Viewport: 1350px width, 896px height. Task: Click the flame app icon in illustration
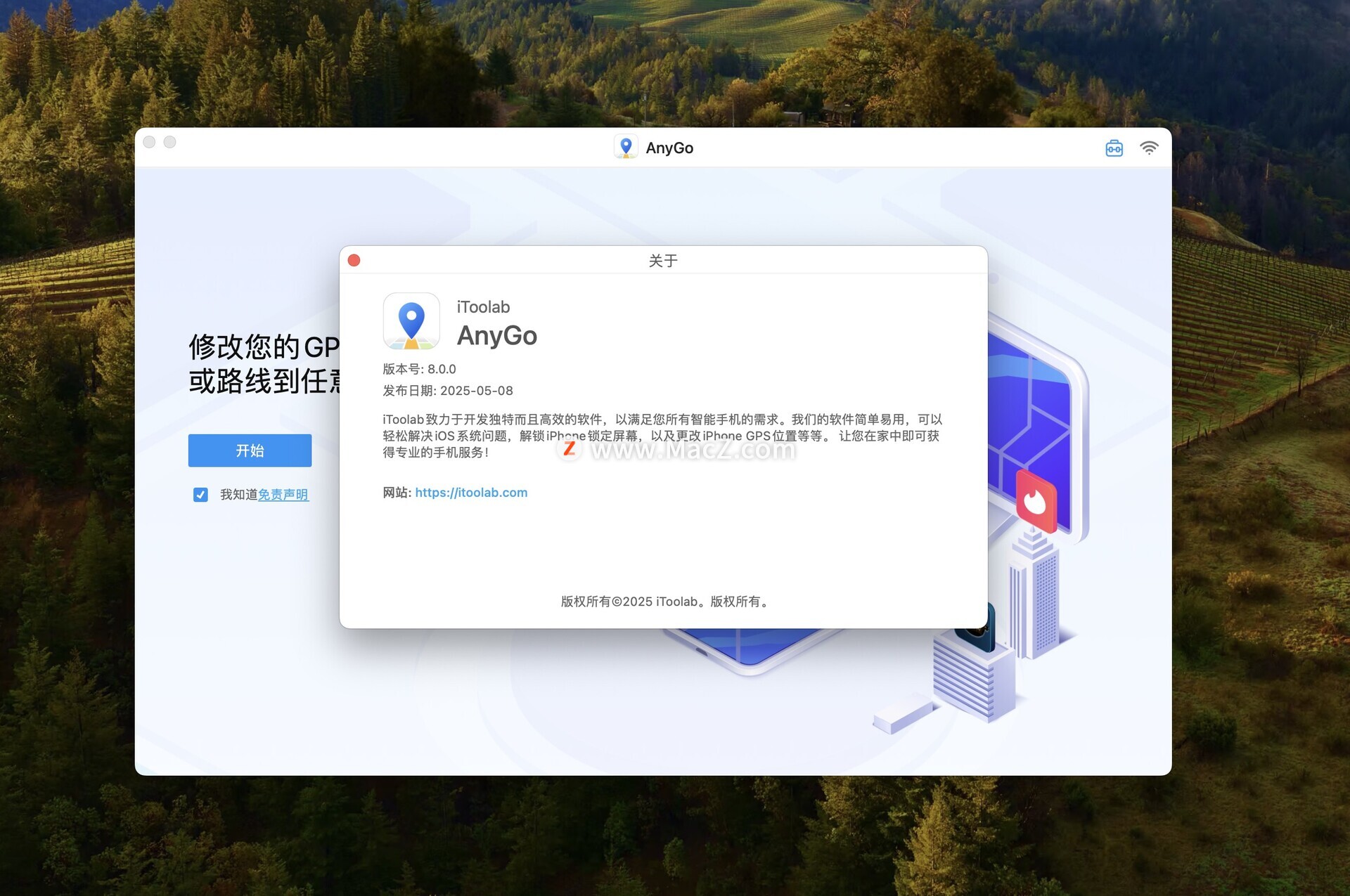pyautogui.click(x=1036, y=501)
